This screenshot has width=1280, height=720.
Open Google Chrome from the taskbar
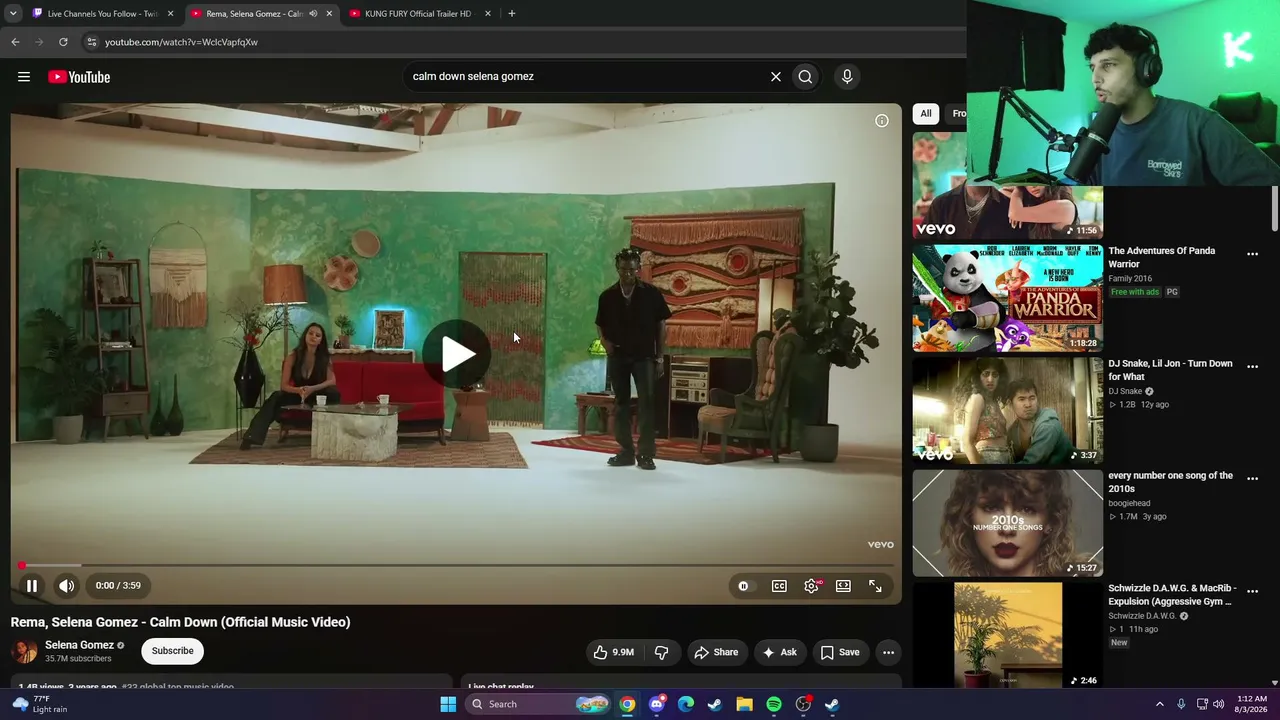(627, 704)
